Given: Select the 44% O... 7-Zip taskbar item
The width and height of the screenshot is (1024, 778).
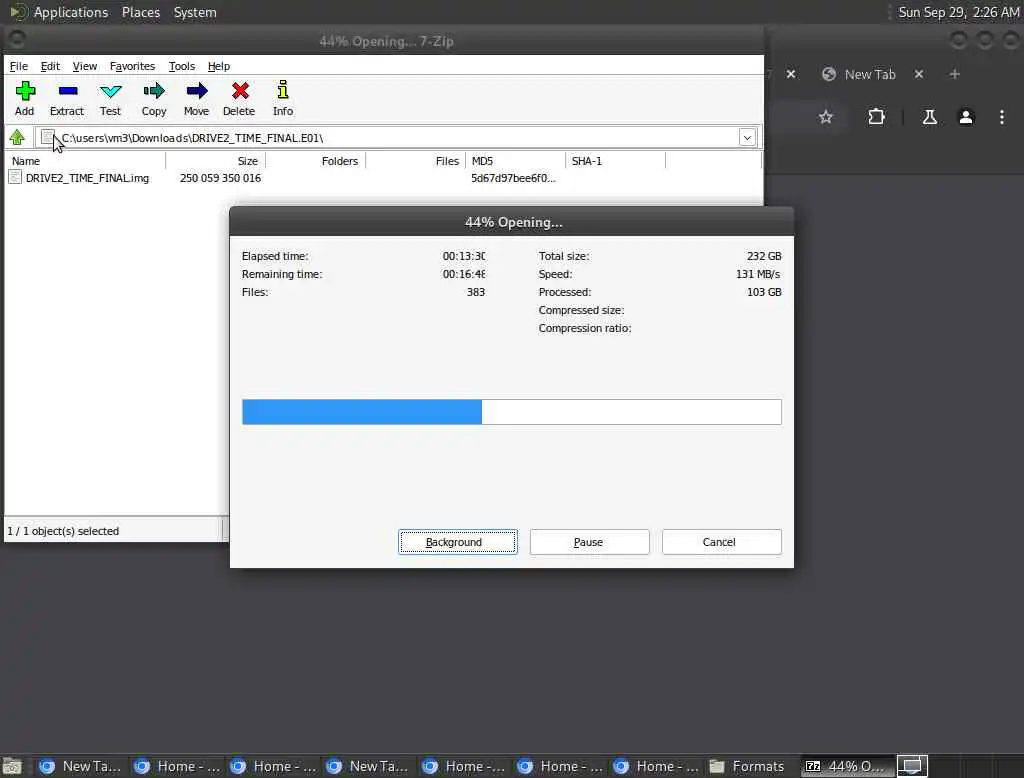Looking at the screenshot, I should pyautogui.click(x=845, y=766).
